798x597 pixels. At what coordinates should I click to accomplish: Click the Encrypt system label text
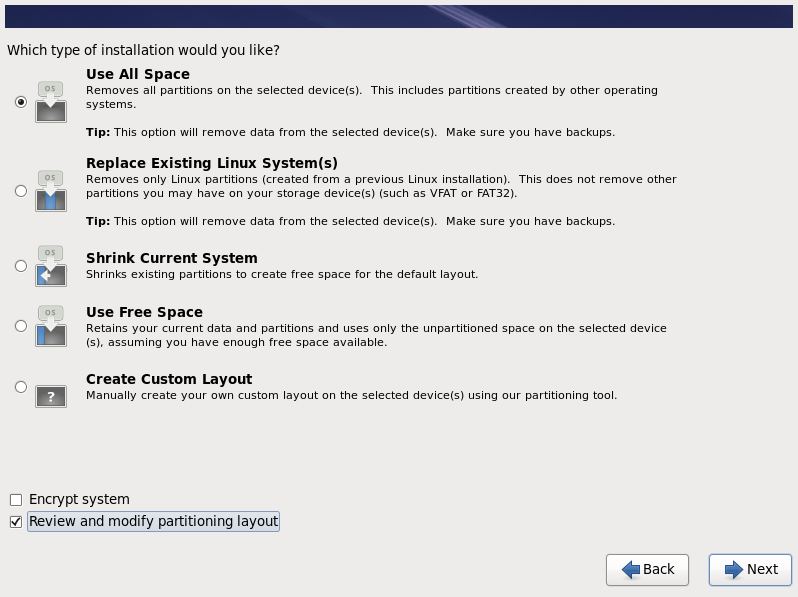pos(79,499)
